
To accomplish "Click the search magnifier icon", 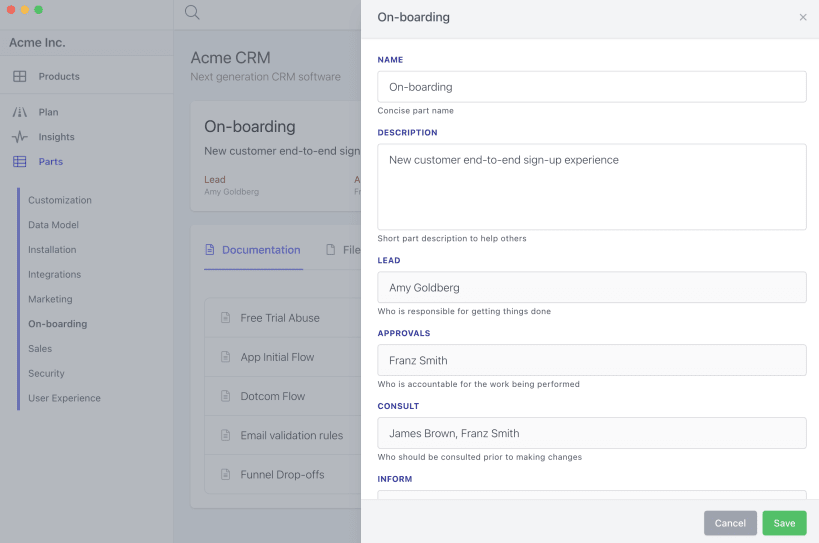I will (x=192, y=13).
